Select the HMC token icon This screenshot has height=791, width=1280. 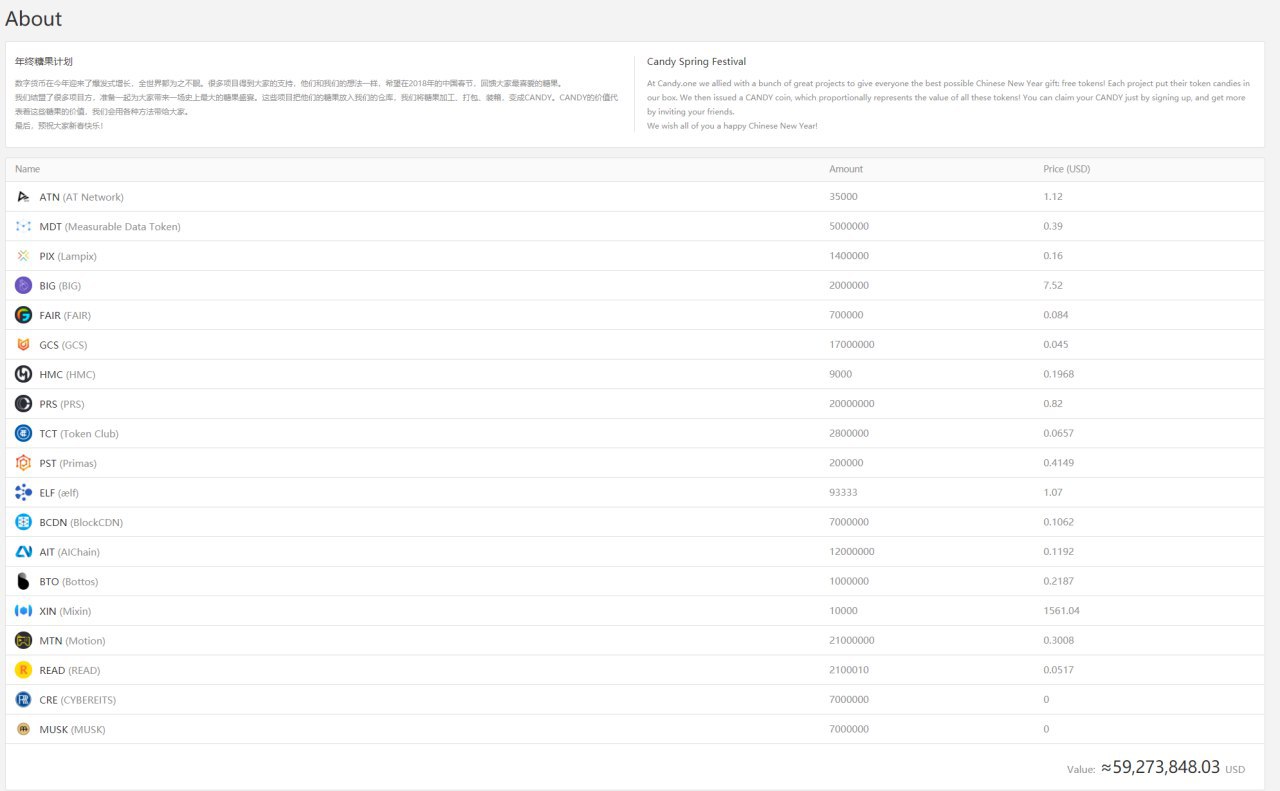tap(23, 374)
